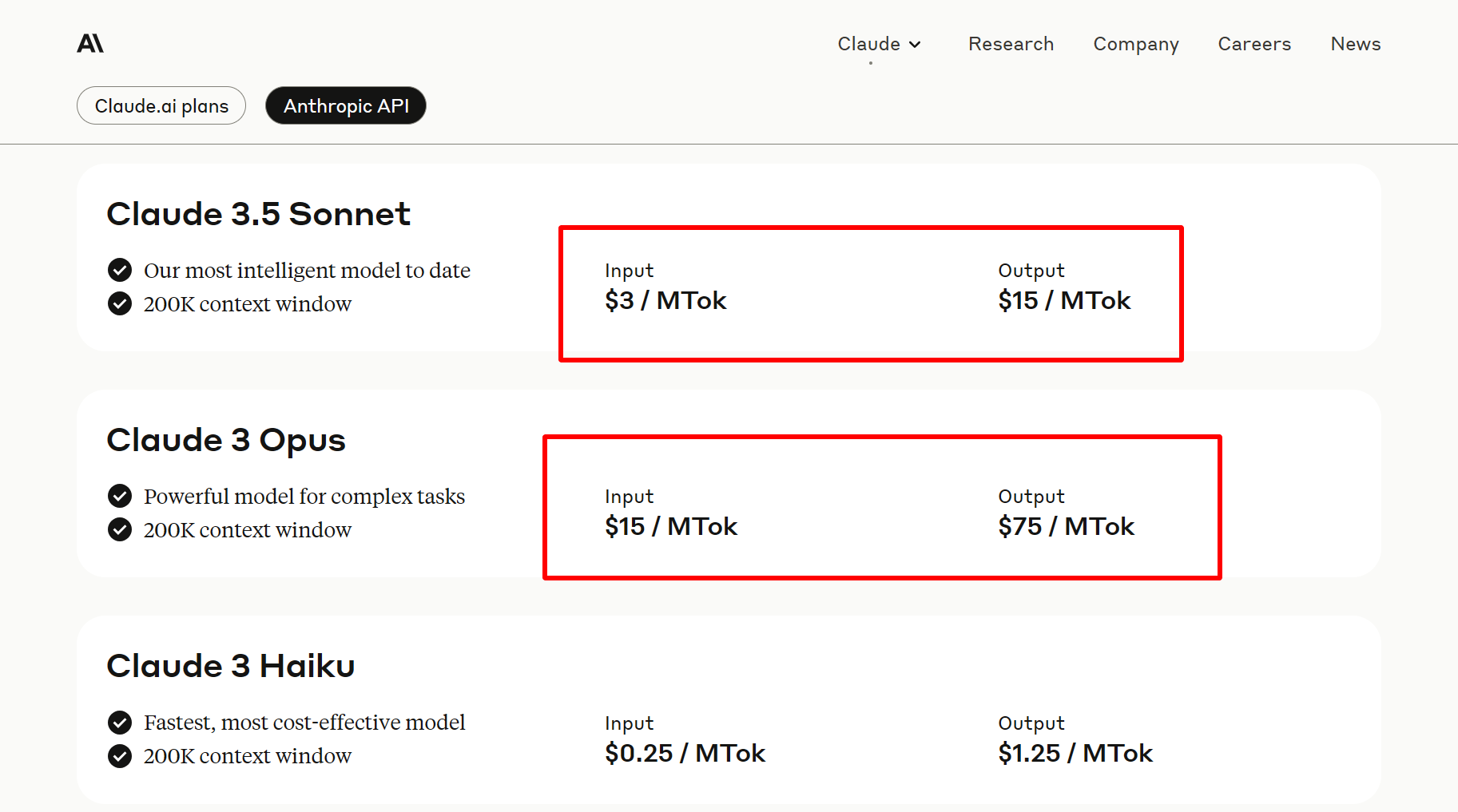This screenshot has width=1458, height=812.
Task: Click checkmark beside 'Fastest, most cost-effective model'
Action: (120, 723)
